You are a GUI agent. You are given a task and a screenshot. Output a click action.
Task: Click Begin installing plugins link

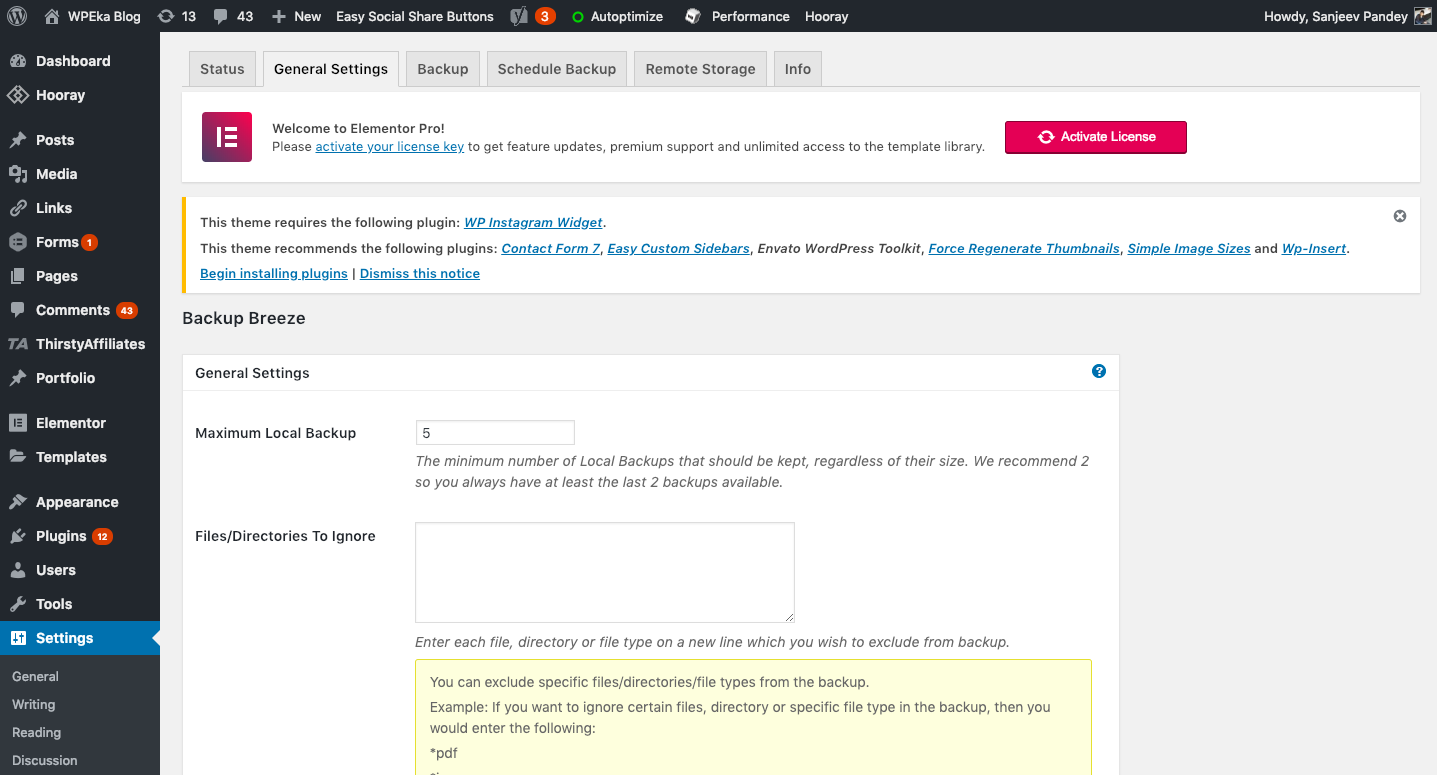(x=274, y=274)
